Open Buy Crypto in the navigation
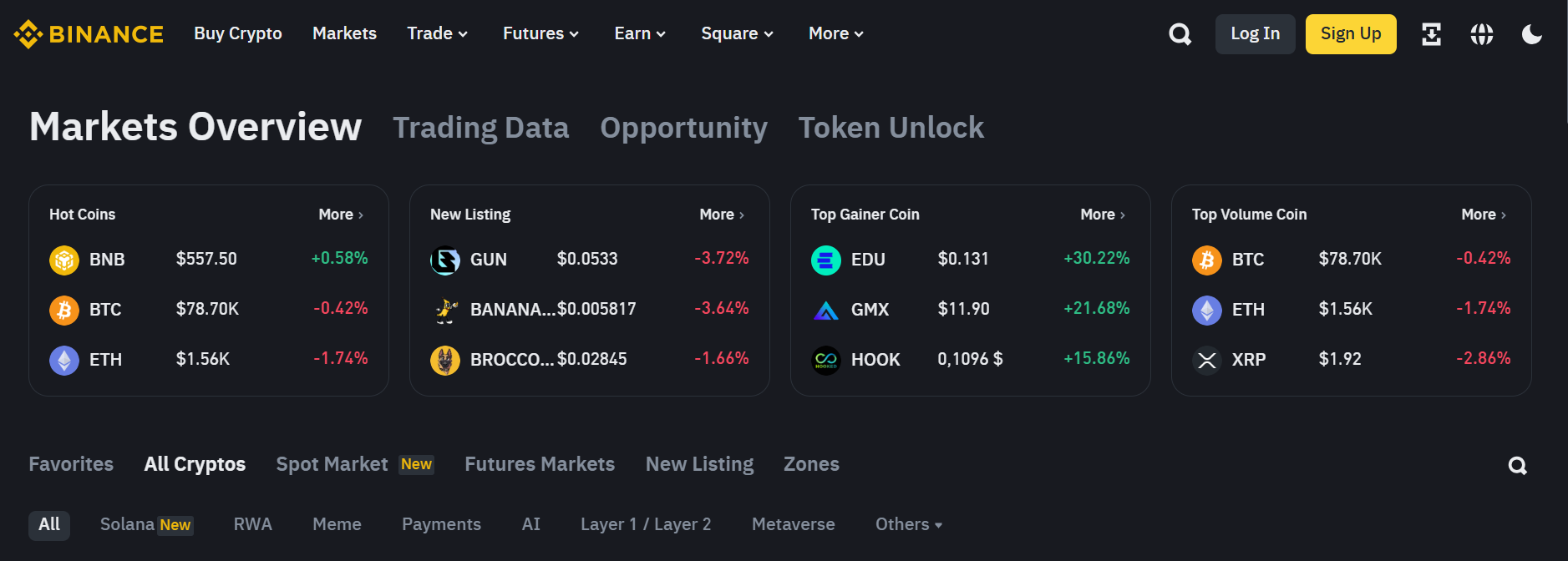Screen dimensions: 1568x561 238,33
